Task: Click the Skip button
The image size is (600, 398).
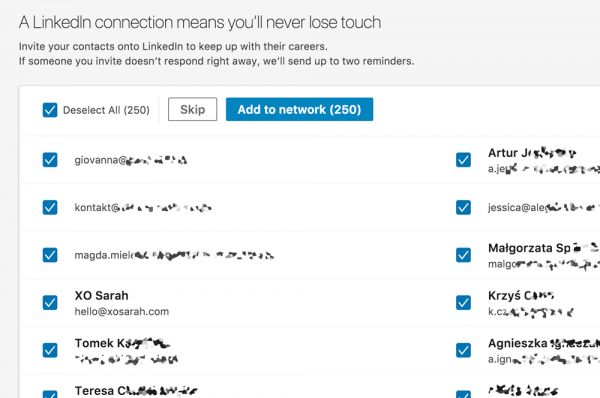Action: click(x=192, y=109)
